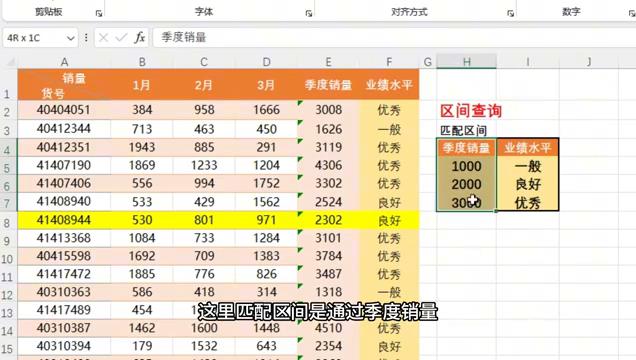
Task: Select column I header
Action: coord(528,62)
